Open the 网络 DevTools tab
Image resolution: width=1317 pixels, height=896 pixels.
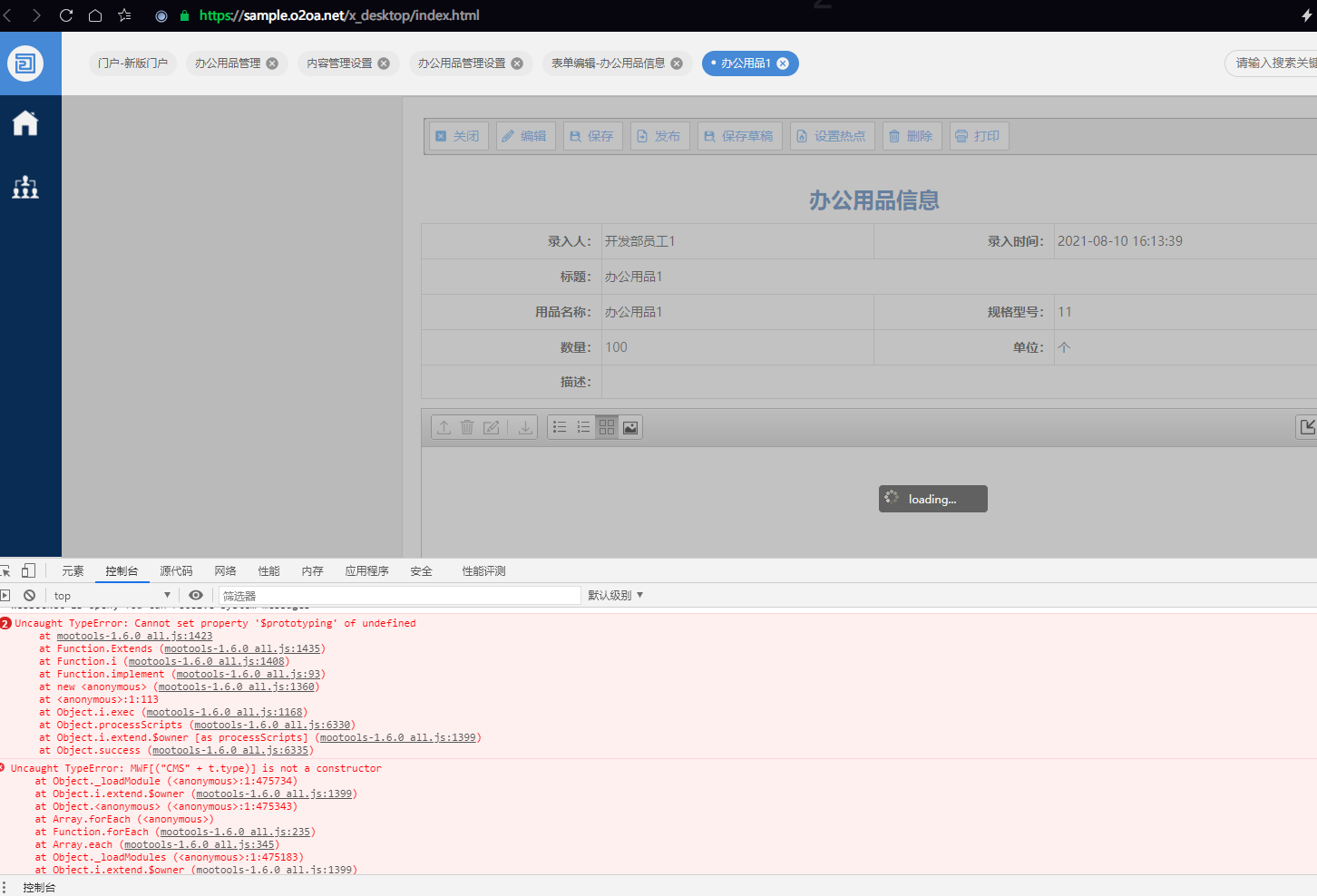point(225,571)
